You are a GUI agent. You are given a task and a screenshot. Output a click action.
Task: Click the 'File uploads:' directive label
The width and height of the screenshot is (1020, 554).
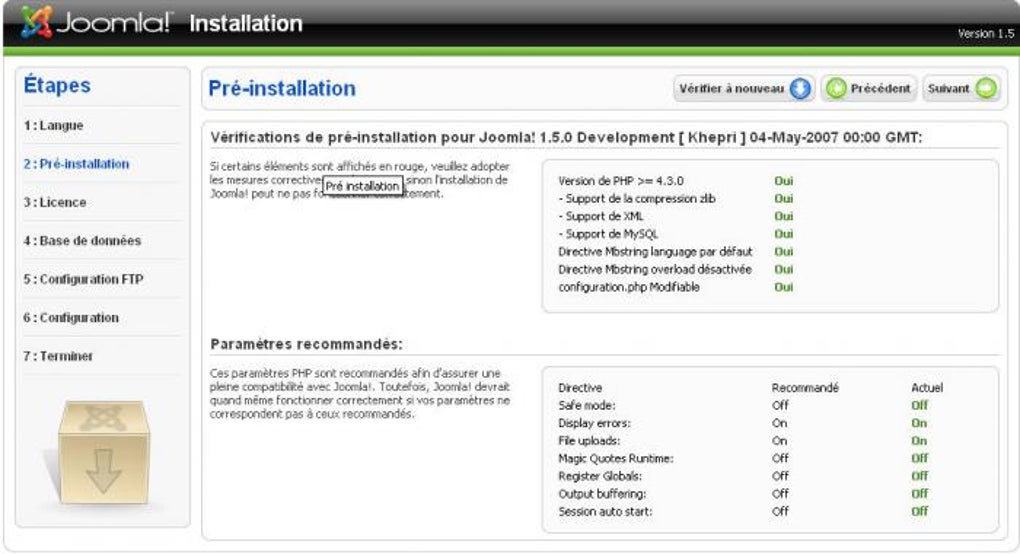(589, 440)
